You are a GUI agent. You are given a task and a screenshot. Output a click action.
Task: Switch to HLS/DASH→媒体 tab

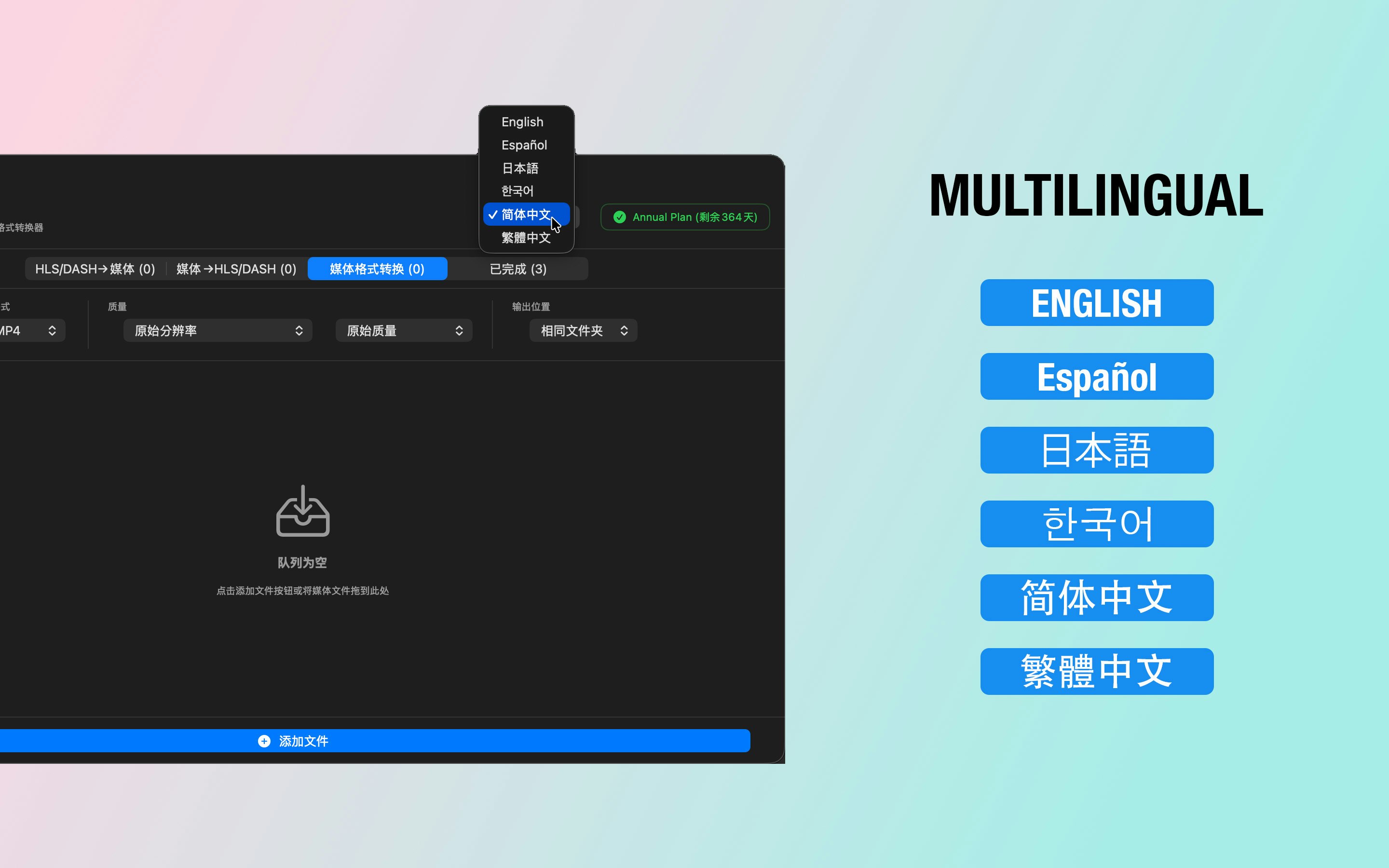(95, 269)
